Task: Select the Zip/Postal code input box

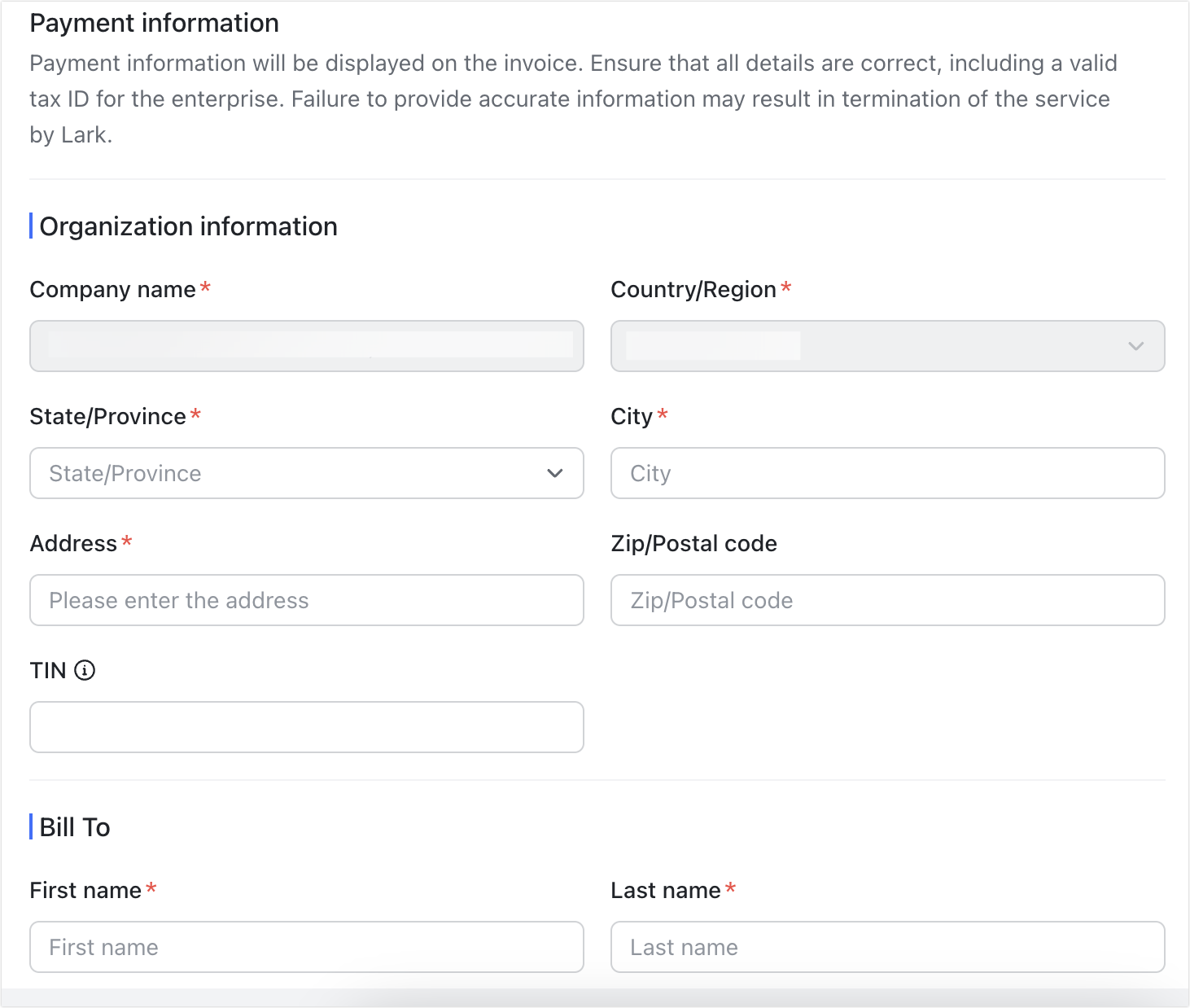Action: pyautogui.click(x=887, y=600)
